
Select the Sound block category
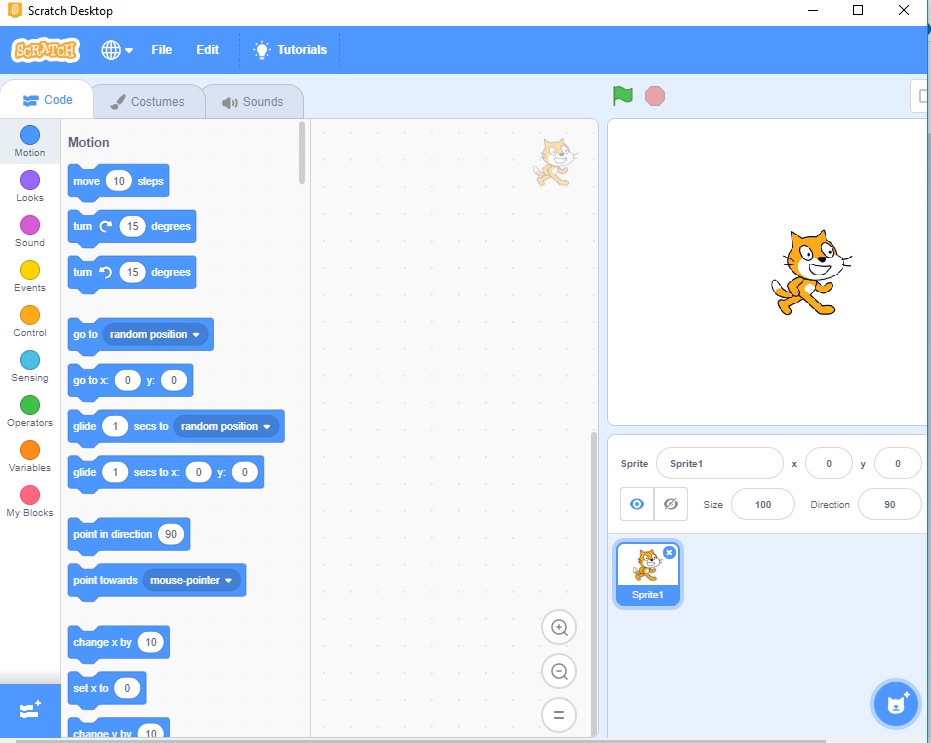30,232
